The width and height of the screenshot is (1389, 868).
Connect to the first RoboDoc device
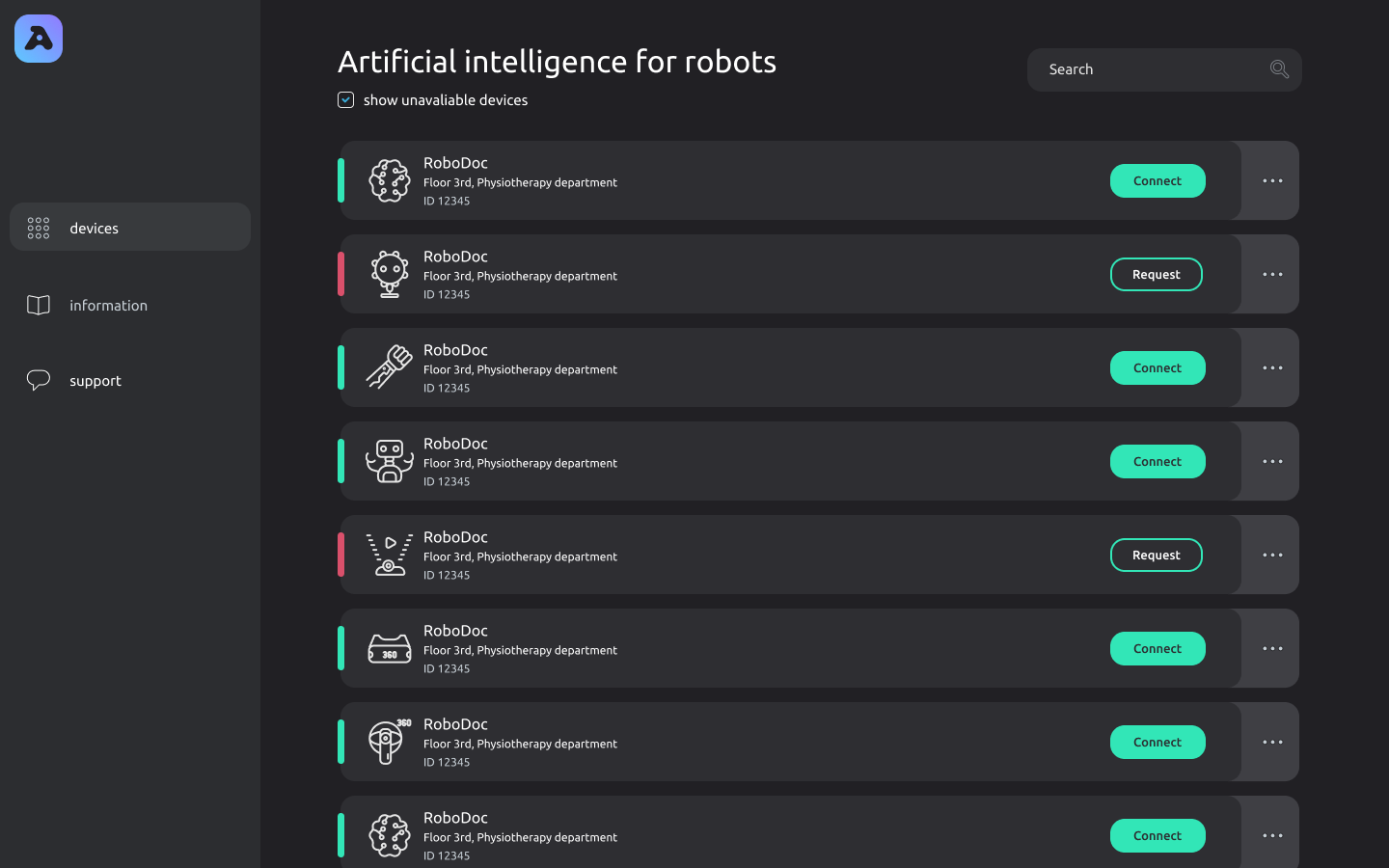click(x=1157, y=180)
